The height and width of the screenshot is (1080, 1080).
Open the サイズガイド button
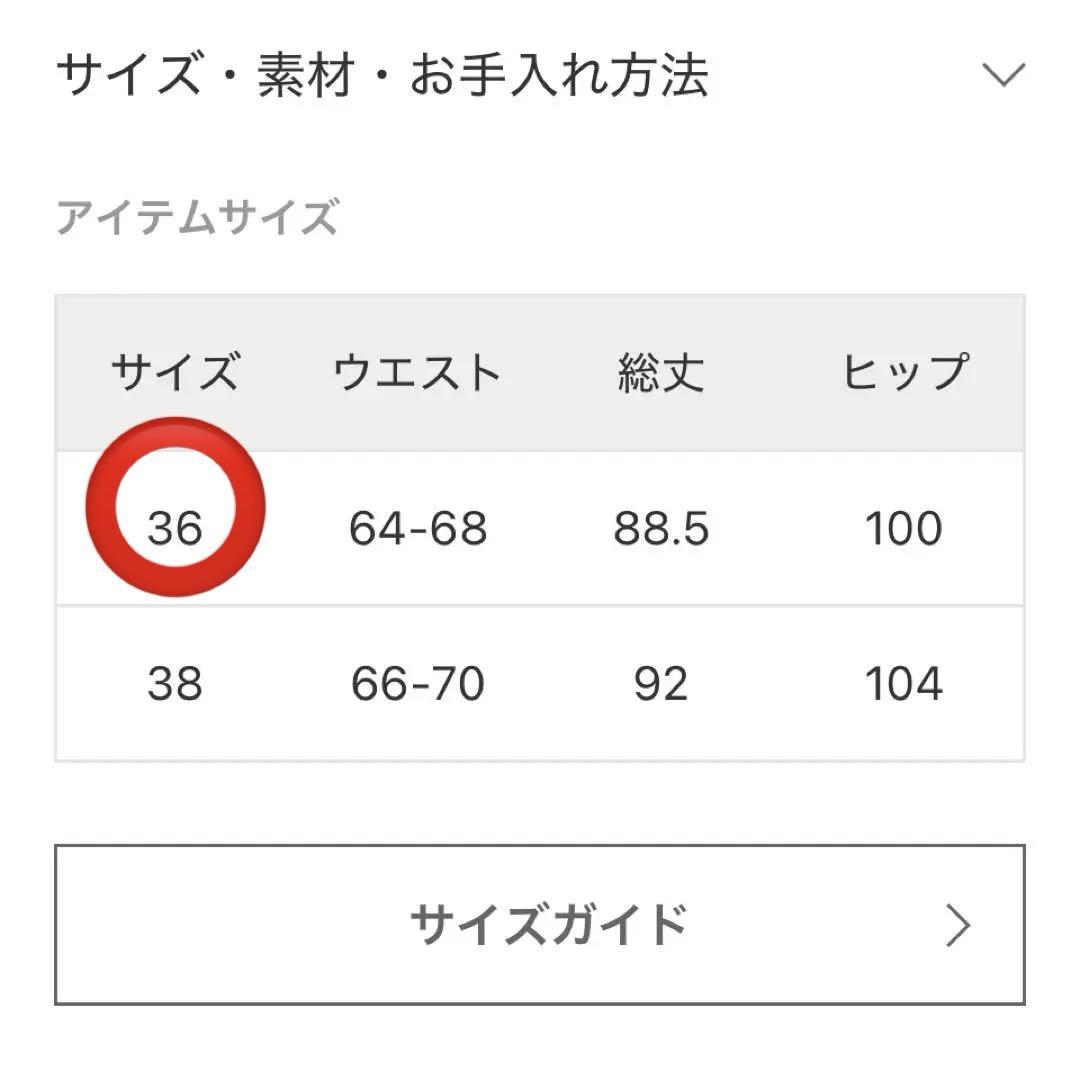tap(540, 924)
